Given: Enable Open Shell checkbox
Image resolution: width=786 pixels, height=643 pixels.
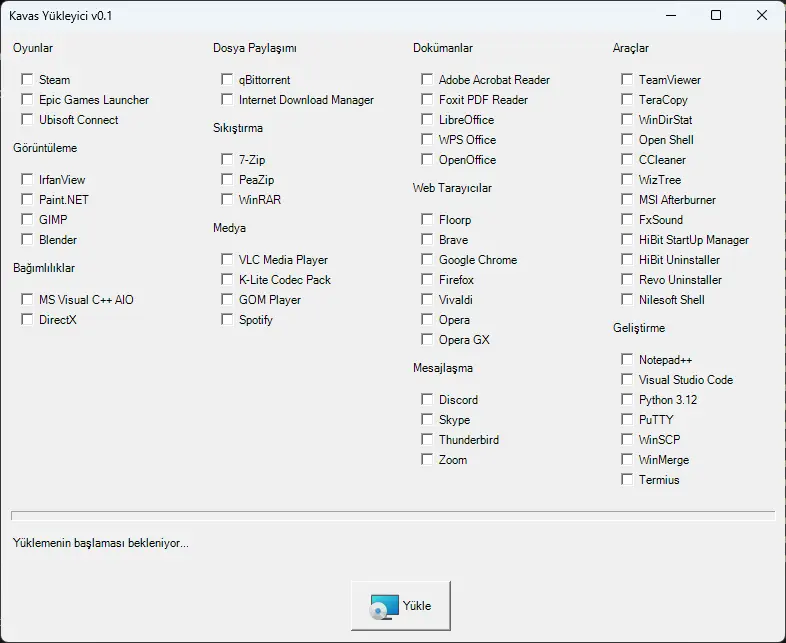Looking at the screenshot, I should (x=627, y=139).
